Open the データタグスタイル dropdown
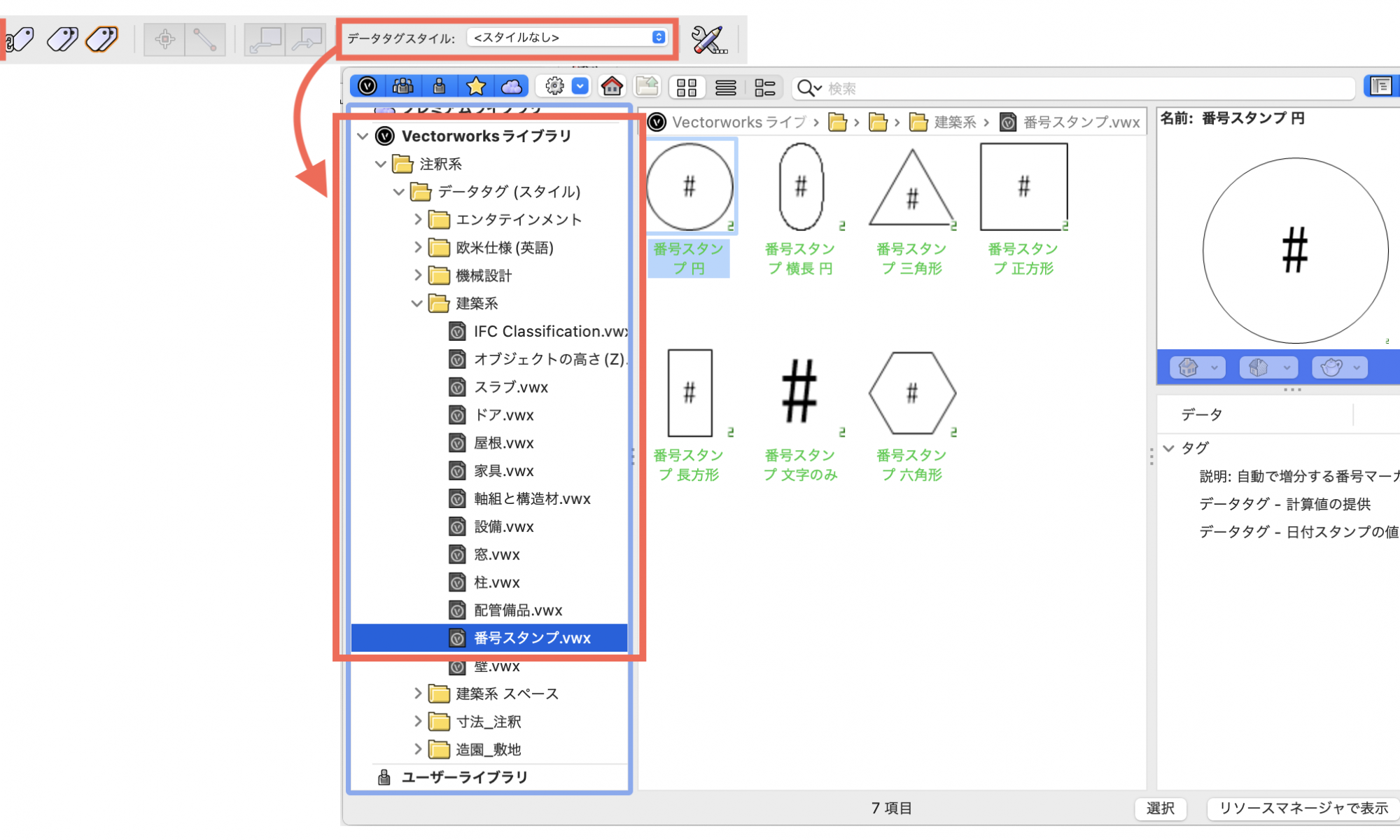 point(566,37)
